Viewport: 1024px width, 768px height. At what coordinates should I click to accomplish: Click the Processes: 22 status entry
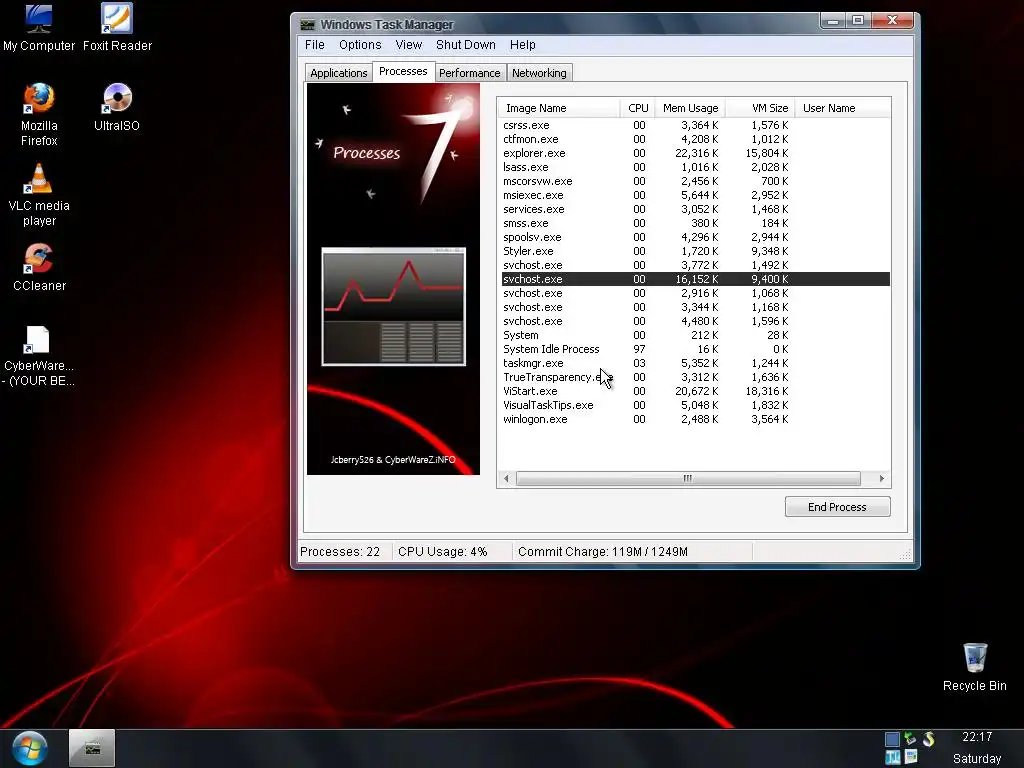(344, 552)
